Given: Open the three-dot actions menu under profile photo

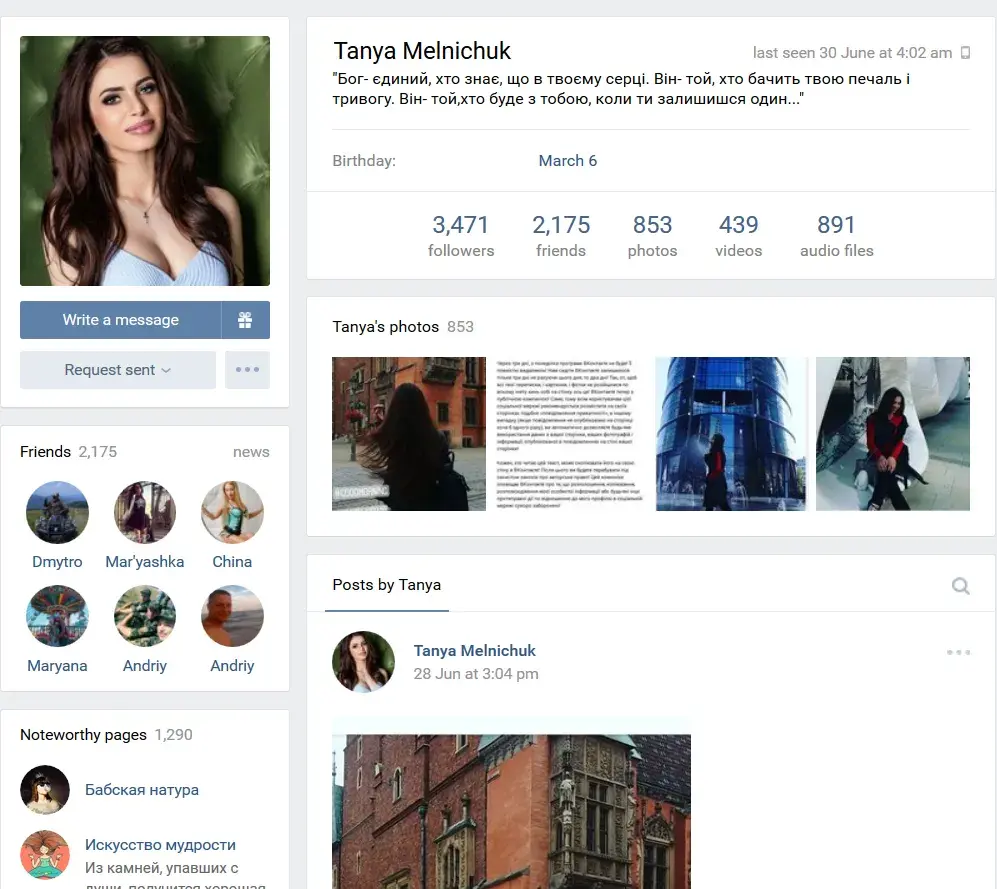Looking at the screenshot, I should pos(247,370).
